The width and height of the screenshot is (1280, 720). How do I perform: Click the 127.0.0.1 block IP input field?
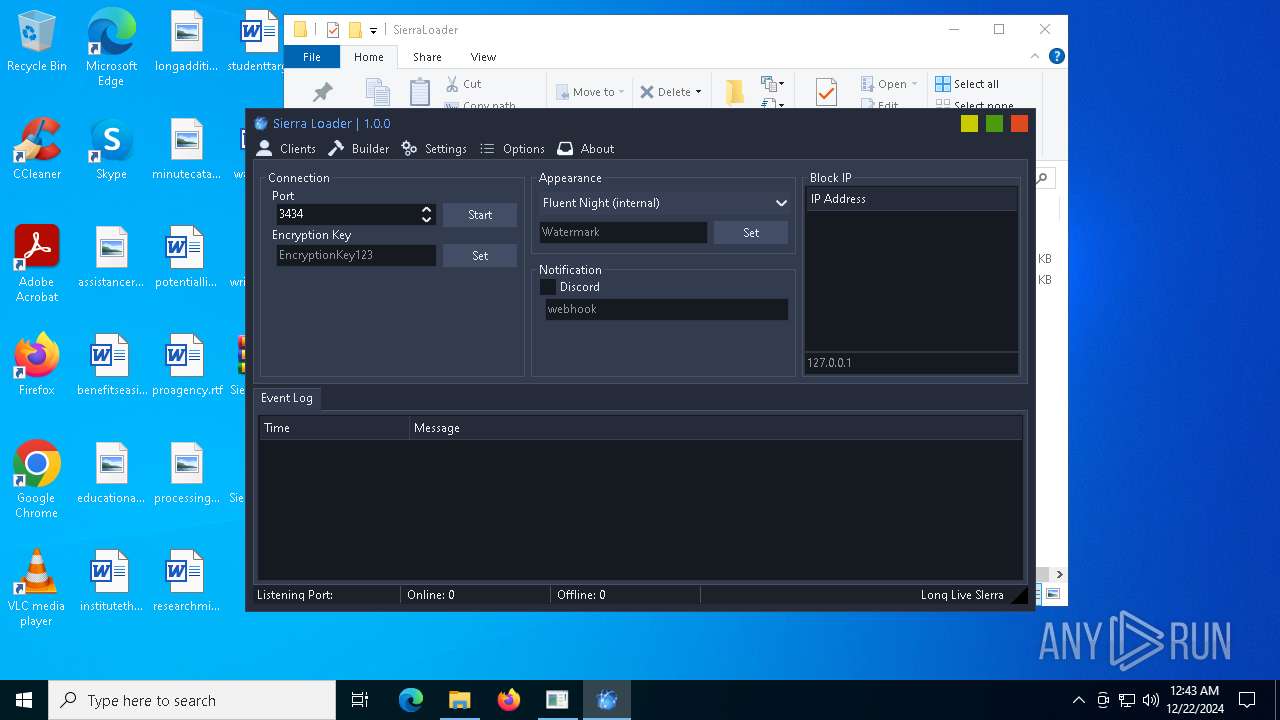click(x=911, y=363)
